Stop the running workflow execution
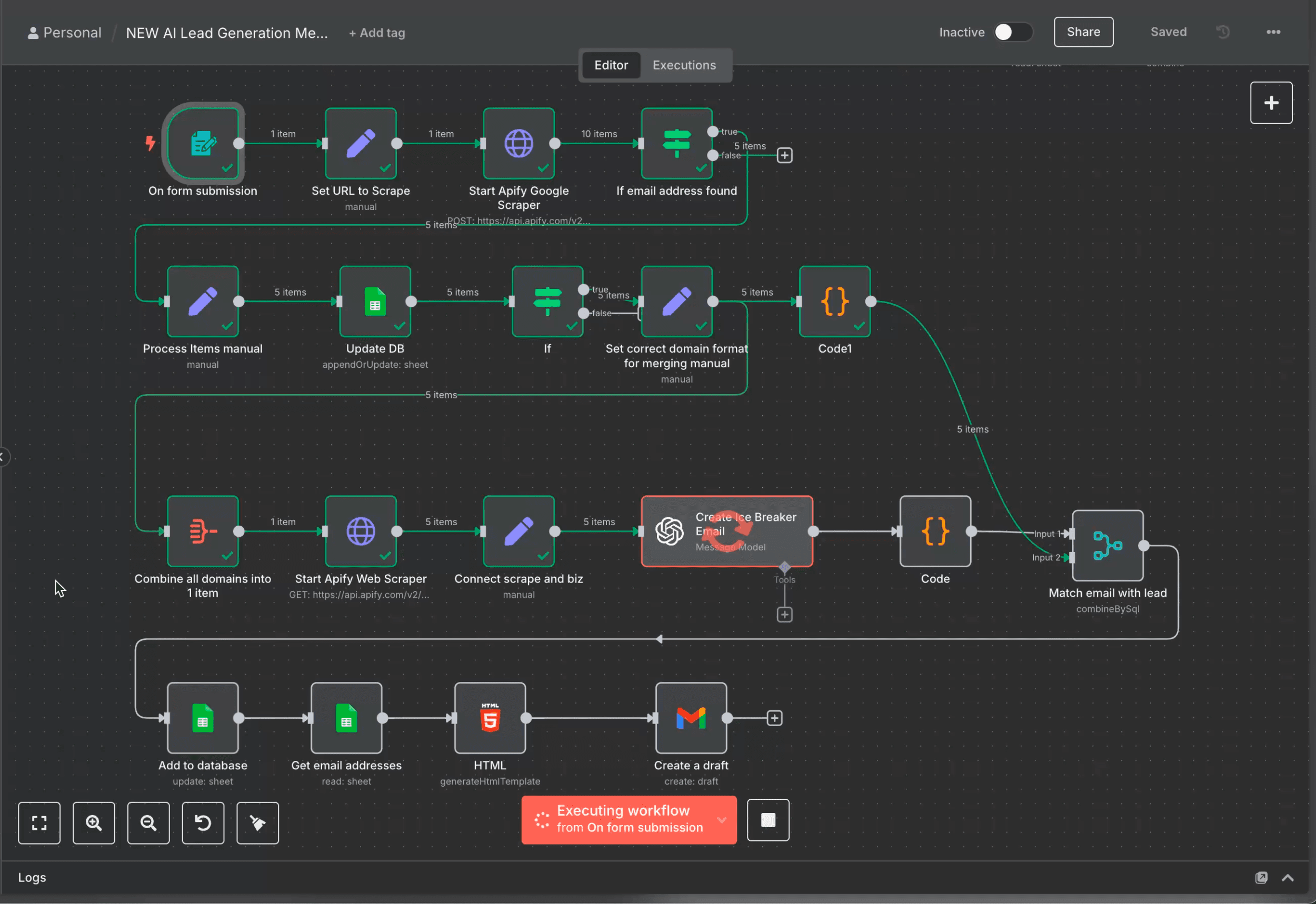This screenshot has height=904, width=1316. 767,820
